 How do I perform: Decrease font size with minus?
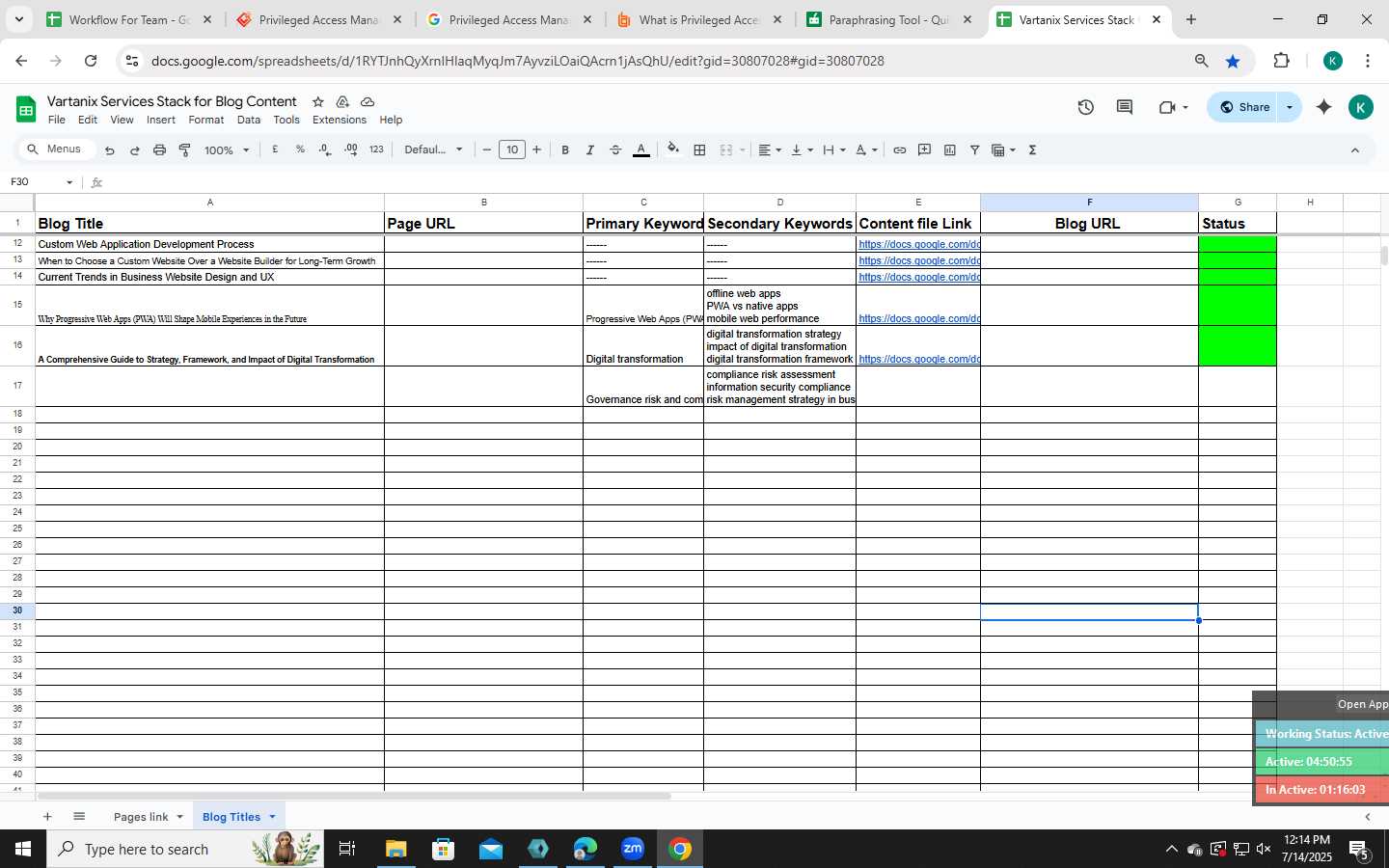tap(487, 149)
